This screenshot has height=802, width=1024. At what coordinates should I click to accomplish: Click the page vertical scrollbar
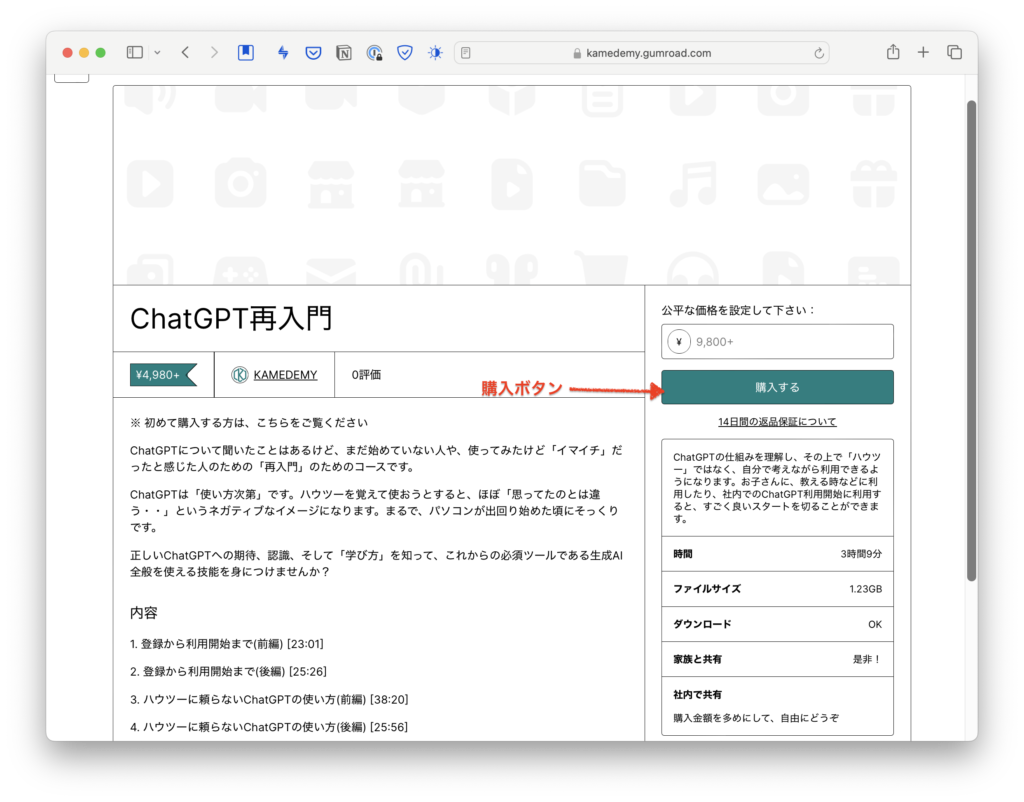point(970,340)
